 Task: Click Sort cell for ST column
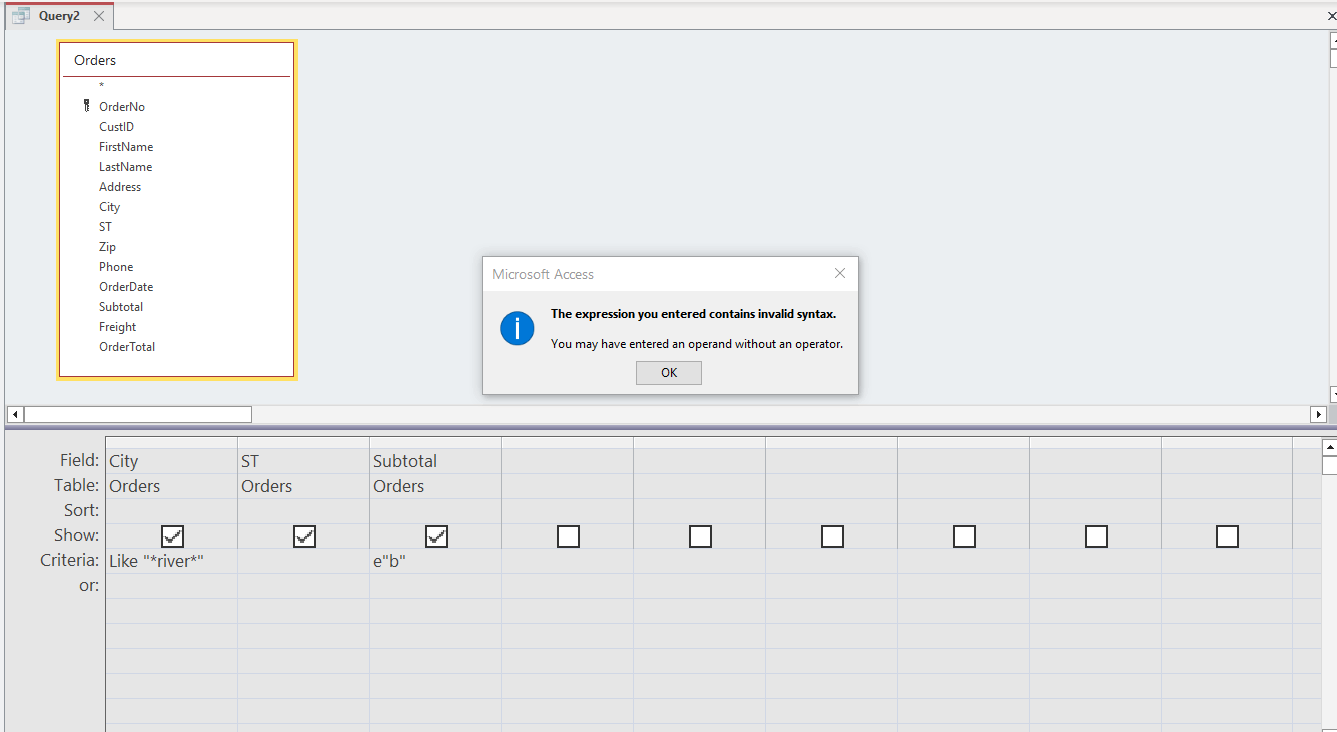[x=303, y=511]
